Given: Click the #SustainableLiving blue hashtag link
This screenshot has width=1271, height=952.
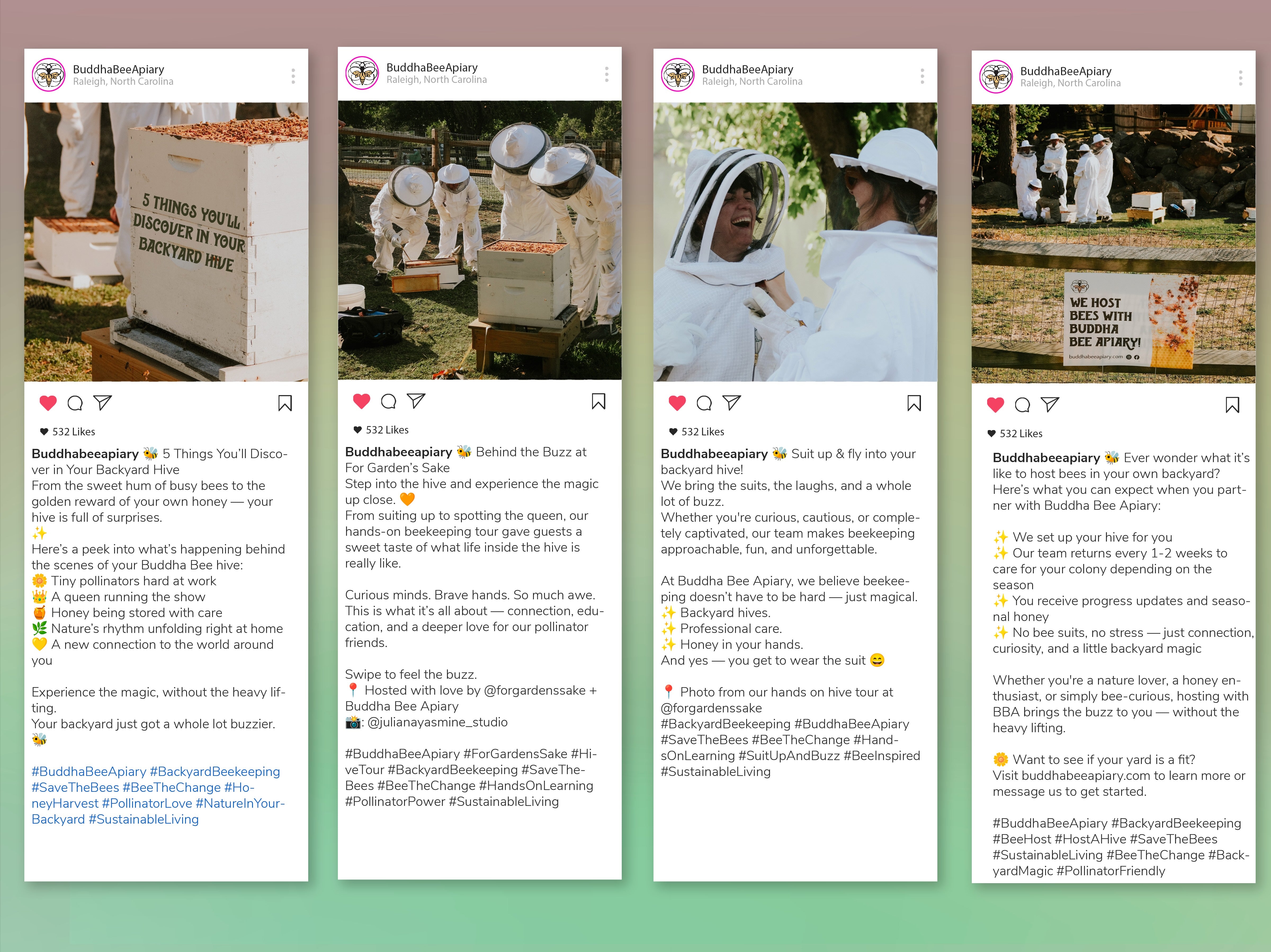Looking at the screenshot, I should coord(144,819).
